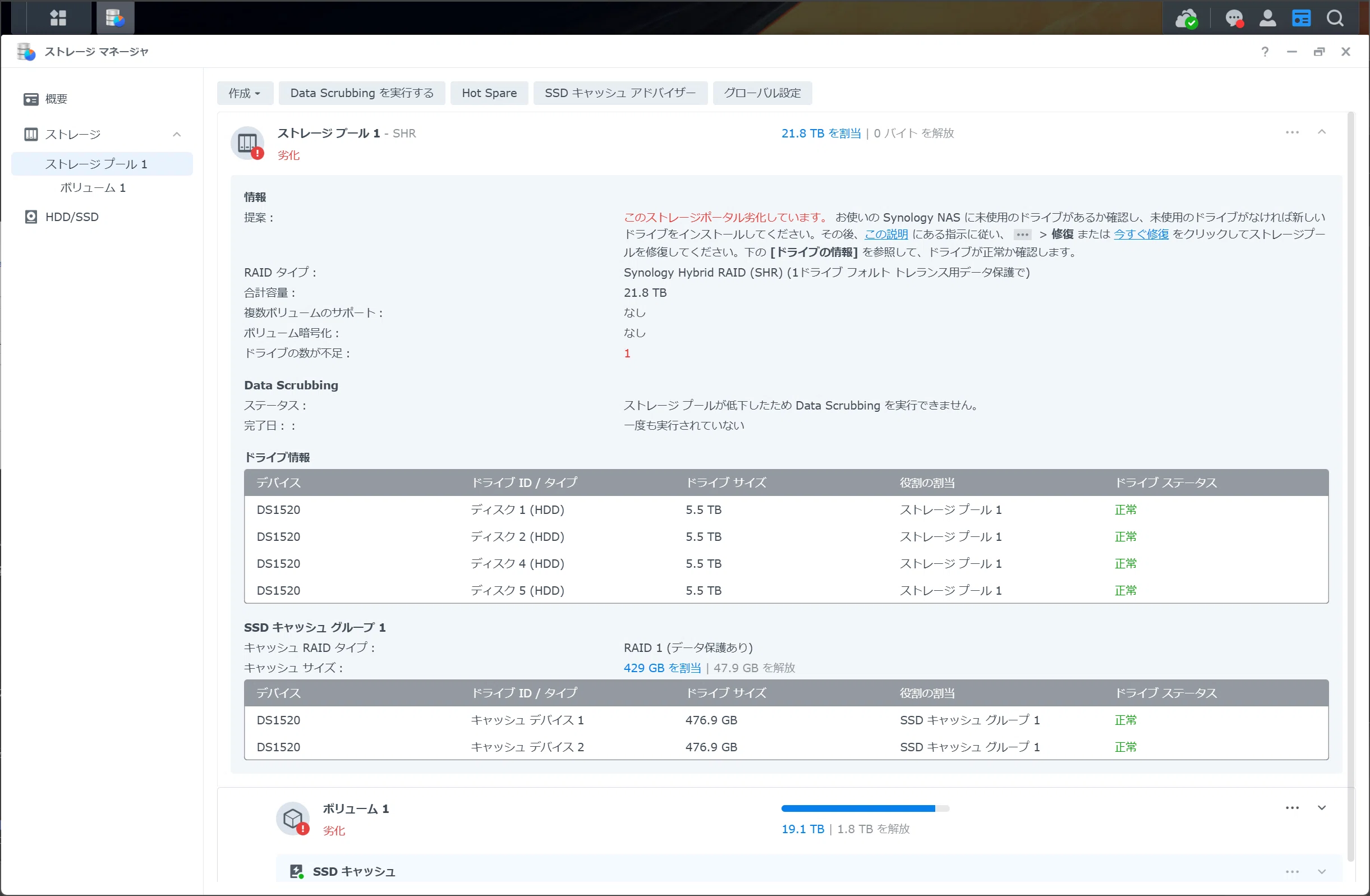Click ディスク 2 (HDD) row
The height and width of the screenshot is (896, 1370).
(786, 537)
